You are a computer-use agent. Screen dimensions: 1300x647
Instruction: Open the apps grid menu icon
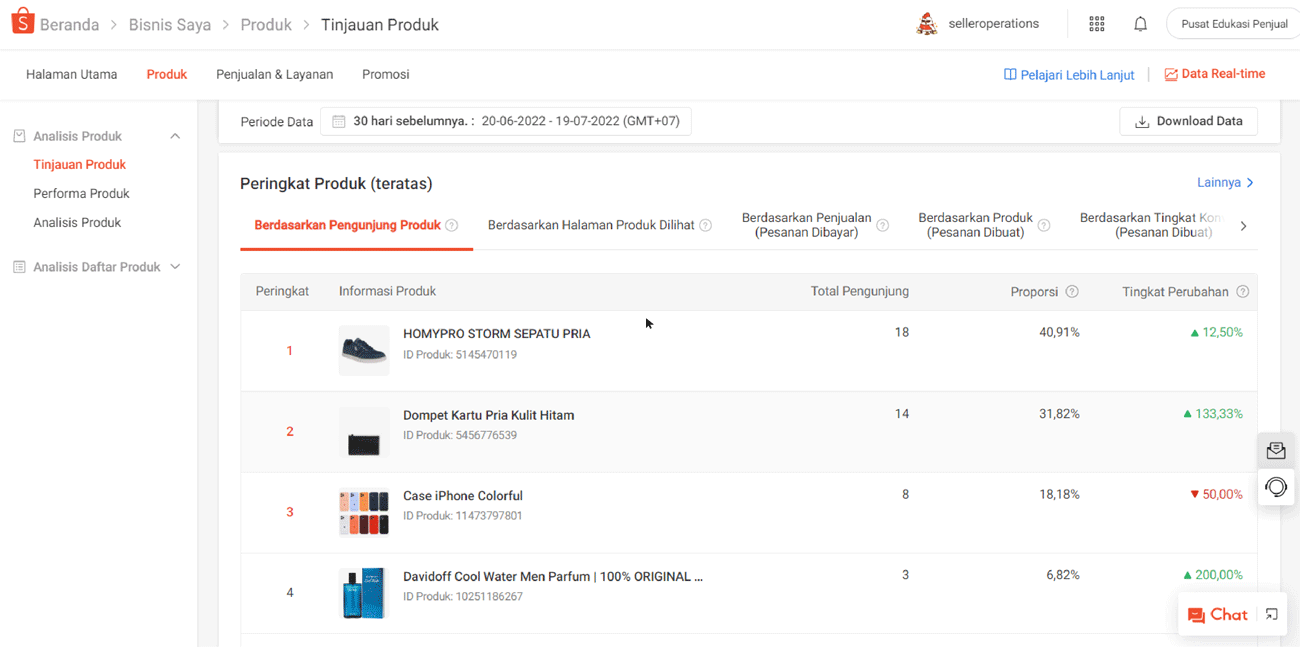point(1097,24)
